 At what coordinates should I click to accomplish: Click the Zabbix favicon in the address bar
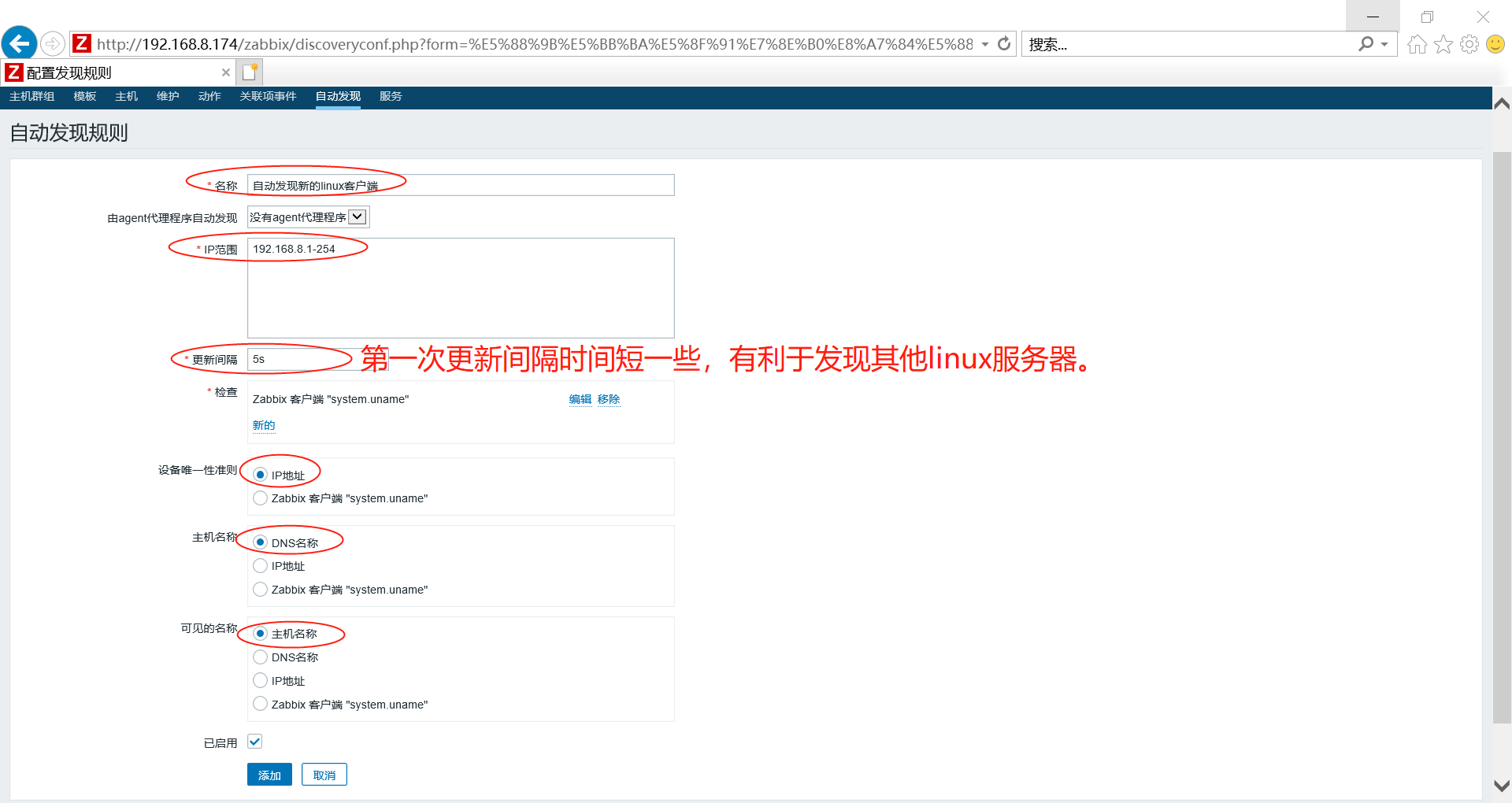click(82, 43)
